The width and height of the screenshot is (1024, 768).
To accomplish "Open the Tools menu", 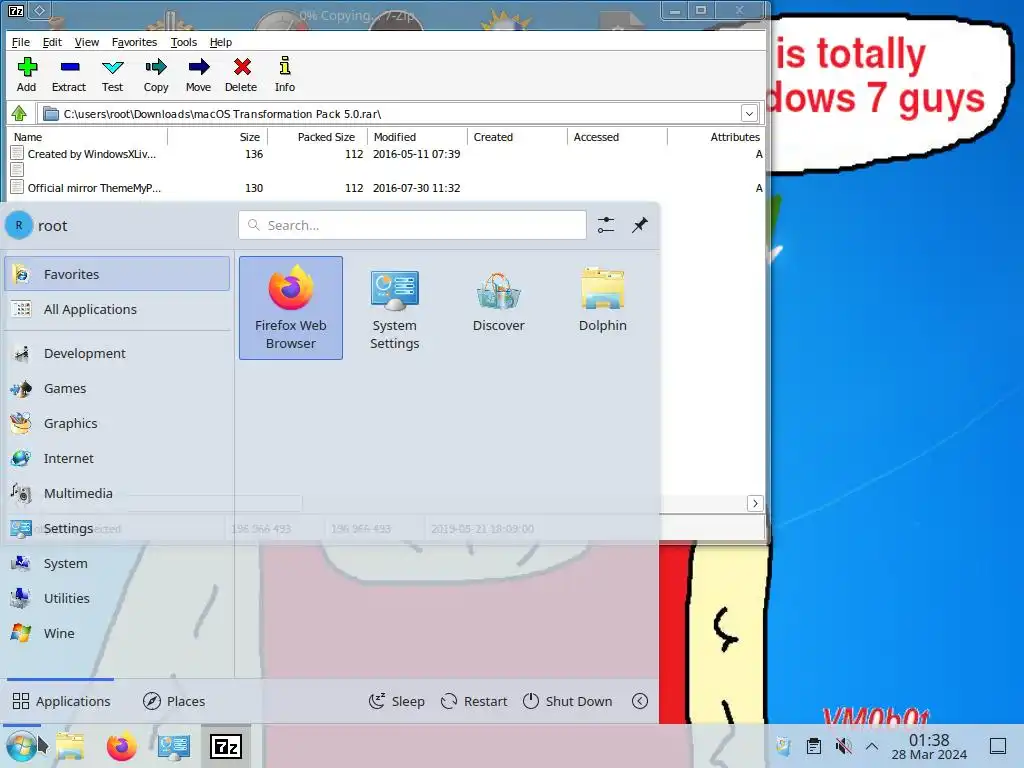I will (184, 42).
